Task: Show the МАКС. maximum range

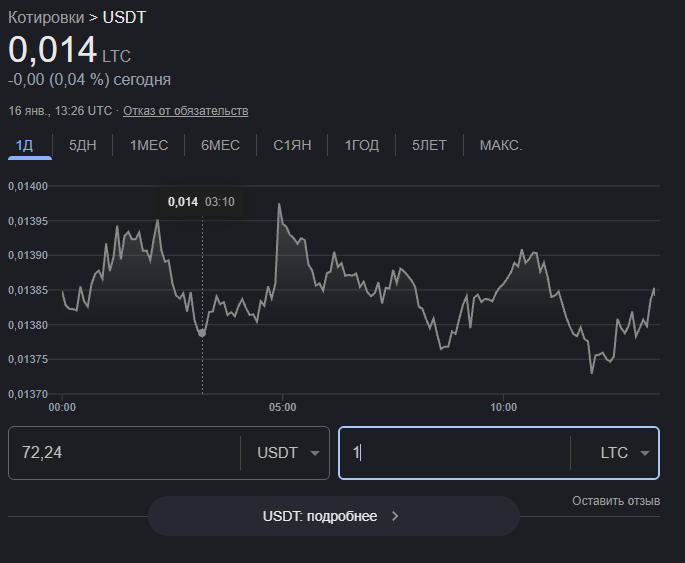Action: 501,145
